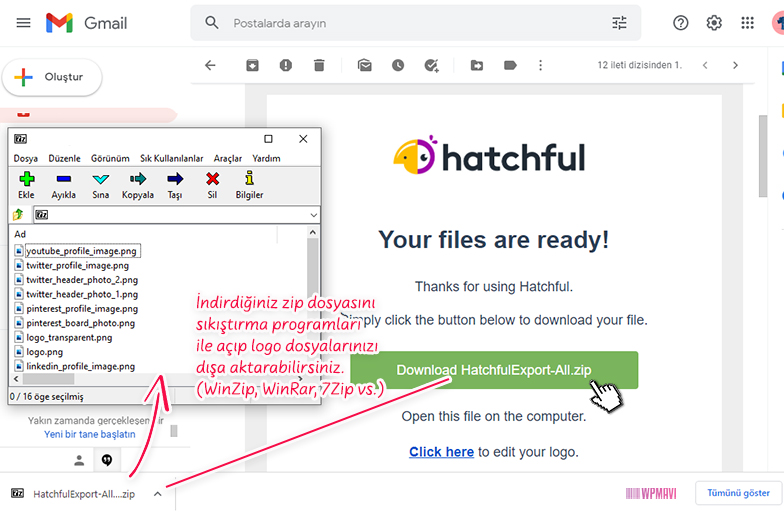Viewport: 784px width, 515px height.
Task: Mark email as unread
Action: [364, 65]
